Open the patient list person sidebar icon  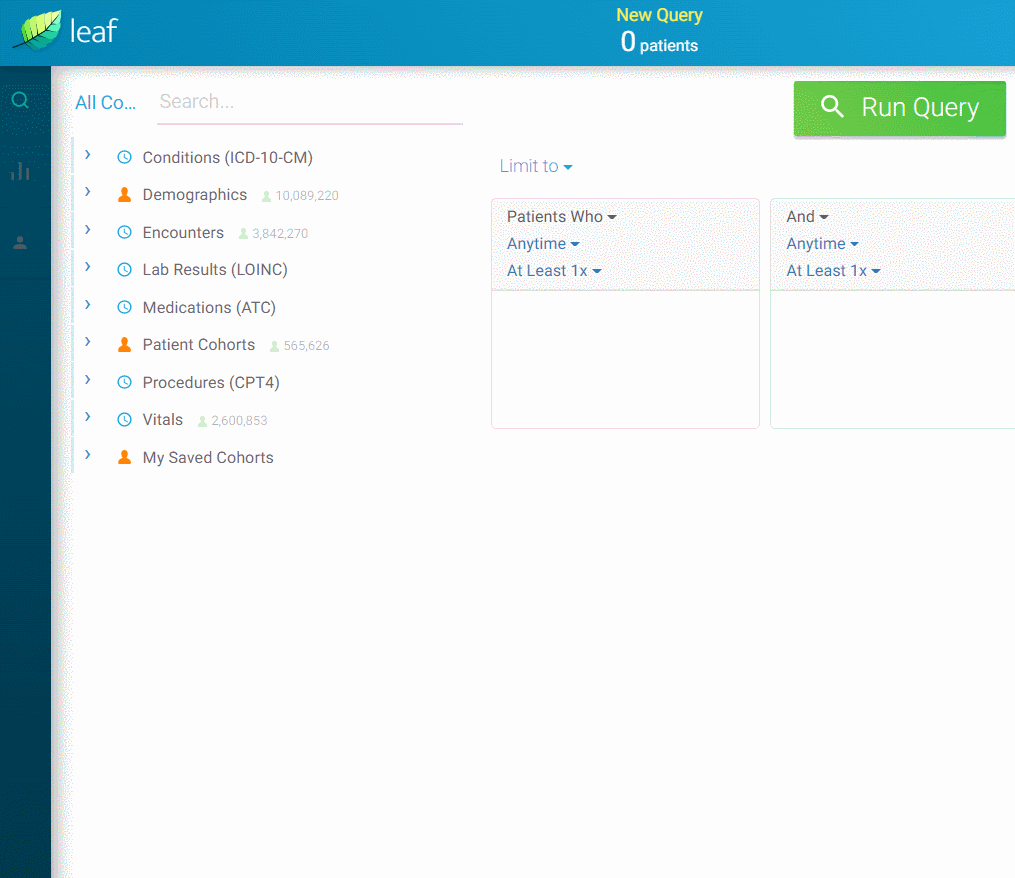point(20,242)
